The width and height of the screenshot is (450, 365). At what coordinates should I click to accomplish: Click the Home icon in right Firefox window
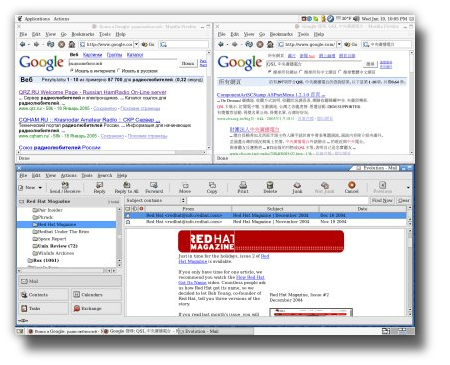(x=270, y=44)
